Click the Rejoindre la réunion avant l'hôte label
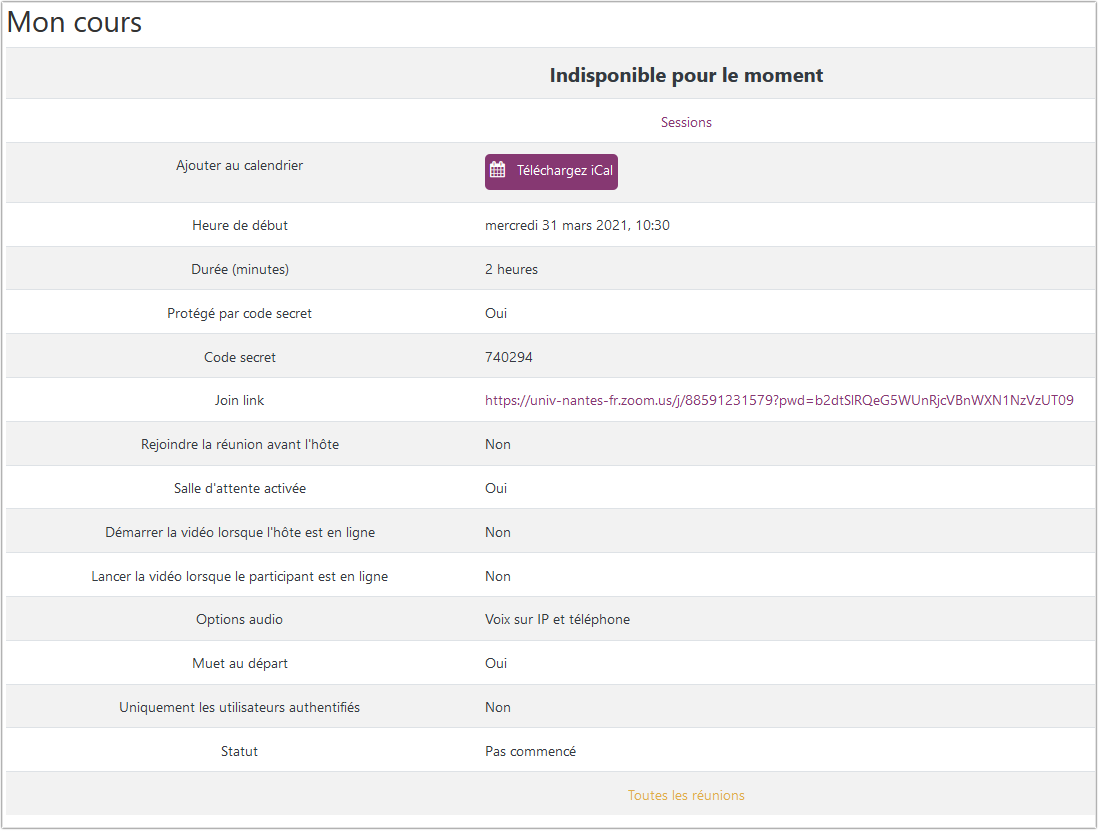 point(240,444)
